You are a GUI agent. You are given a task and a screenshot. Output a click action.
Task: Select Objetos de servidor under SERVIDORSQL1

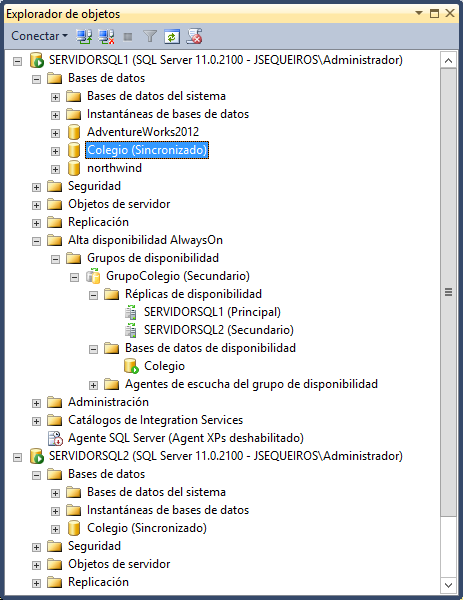pos(119,204)
